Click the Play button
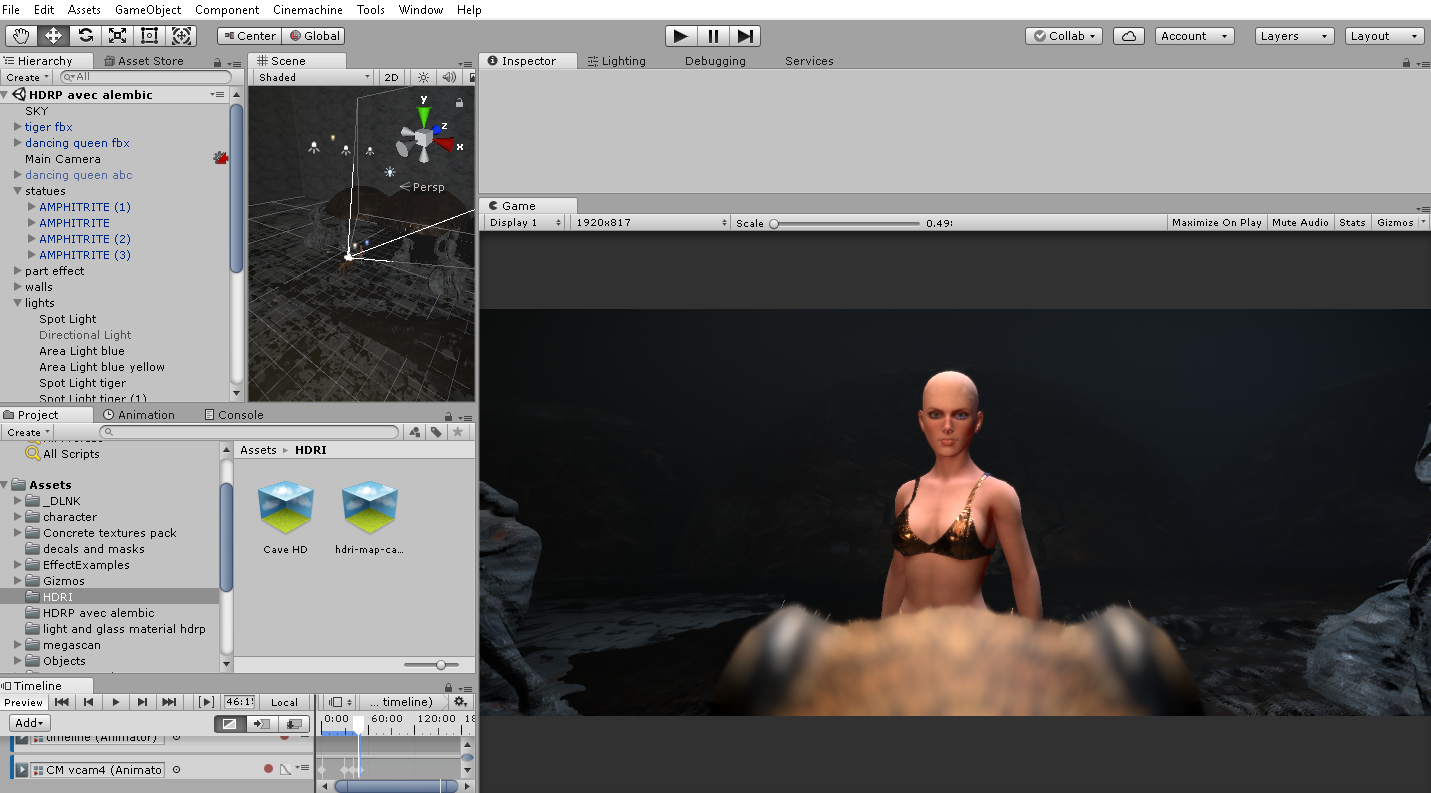The height and width of the screenshot is (793, 1431). coord(681,36)
